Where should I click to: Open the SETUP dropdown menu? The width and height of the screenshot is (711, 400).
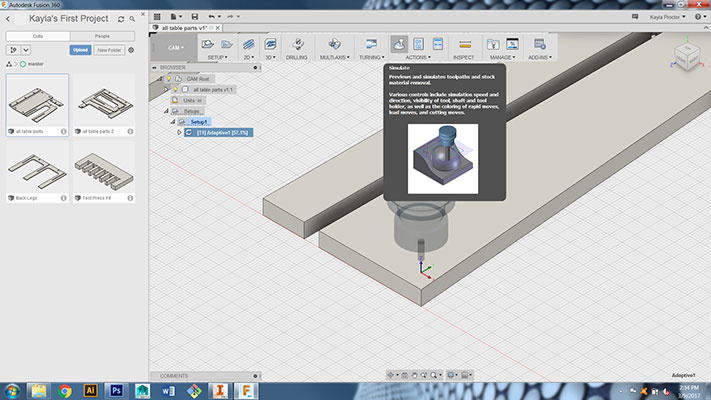coord(218,58)
